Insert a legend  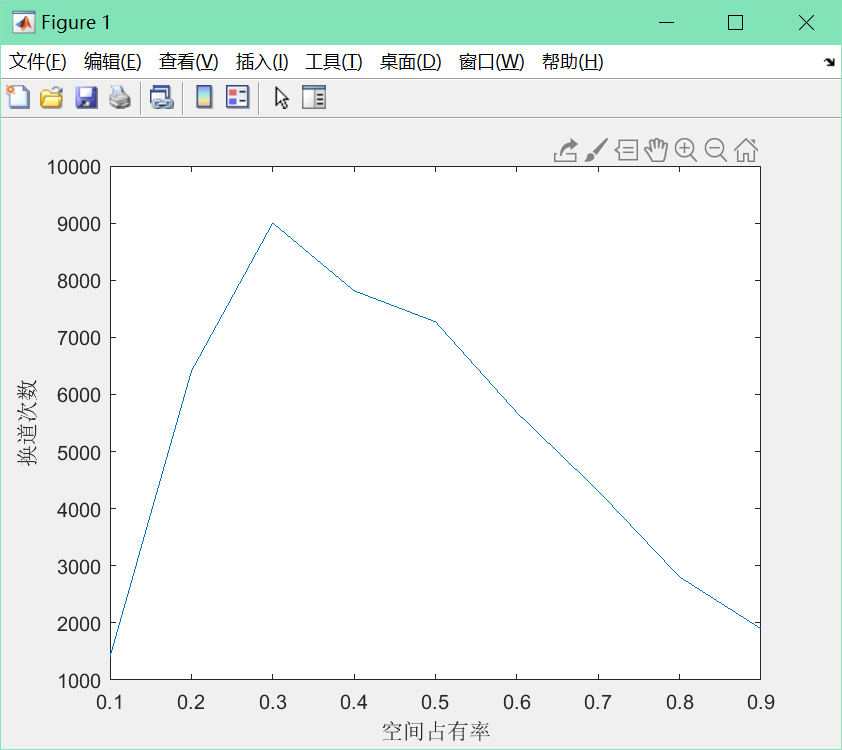pyautogui.click(x=236, y=97)
